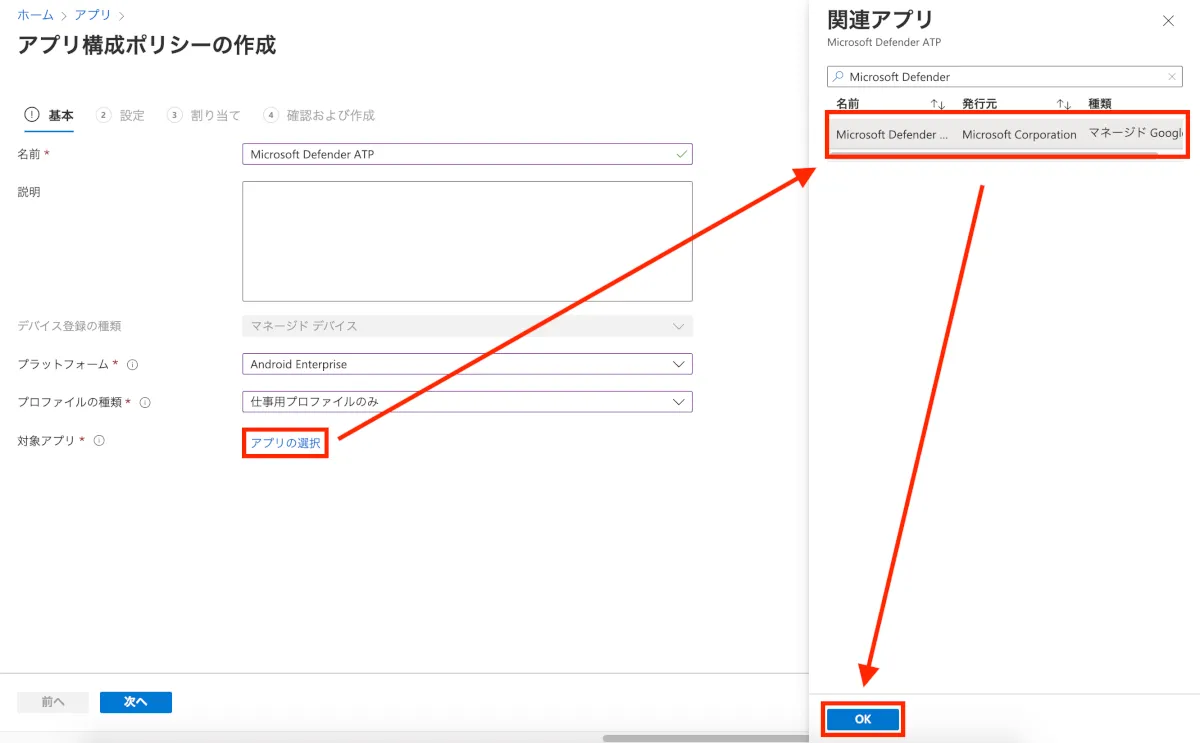Open the ホーム breadcrumb link
This screenshot has width=1200, height=743.
[36, 15]
